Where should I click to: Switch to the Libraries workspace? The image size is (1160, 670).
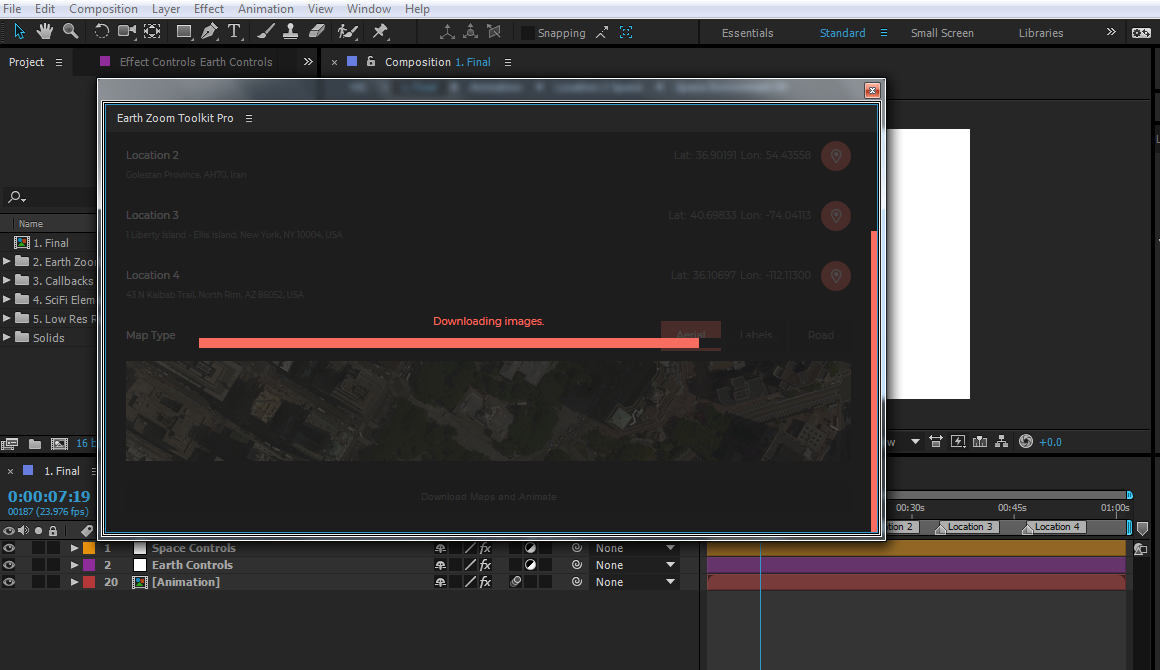(x=1040, y=33)
